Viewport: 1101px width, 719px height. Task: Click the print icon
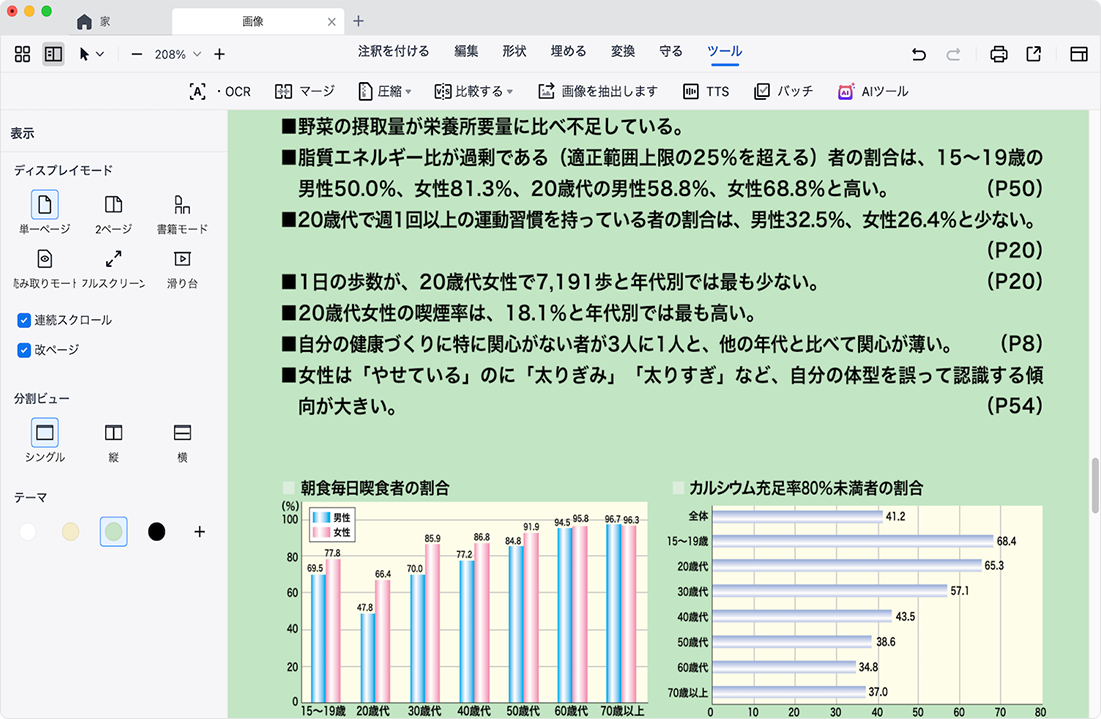(998, 54)
